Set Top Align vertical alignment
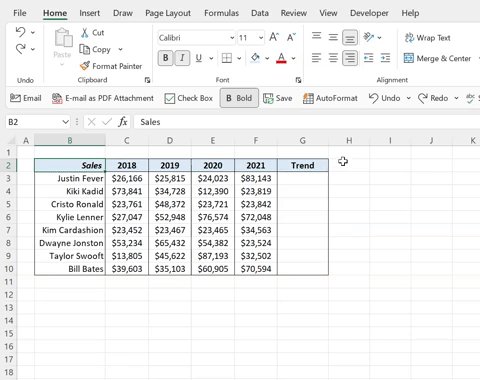The height and width of the screenshot is (380, 480). point(316,37)
